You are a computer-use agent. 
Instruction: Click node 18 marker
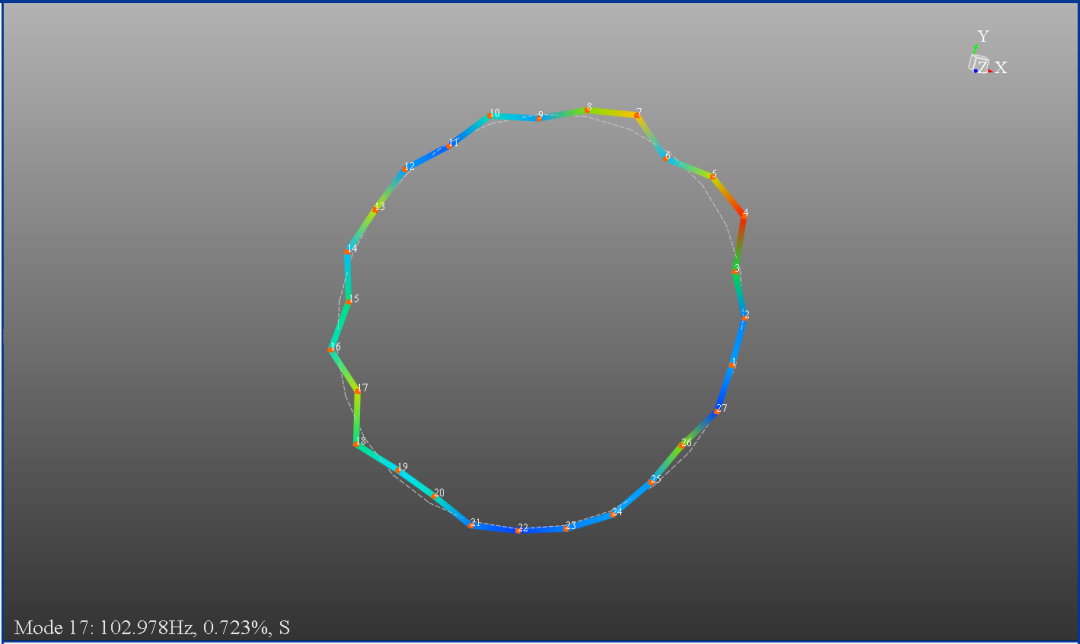[x=356, y=444]
